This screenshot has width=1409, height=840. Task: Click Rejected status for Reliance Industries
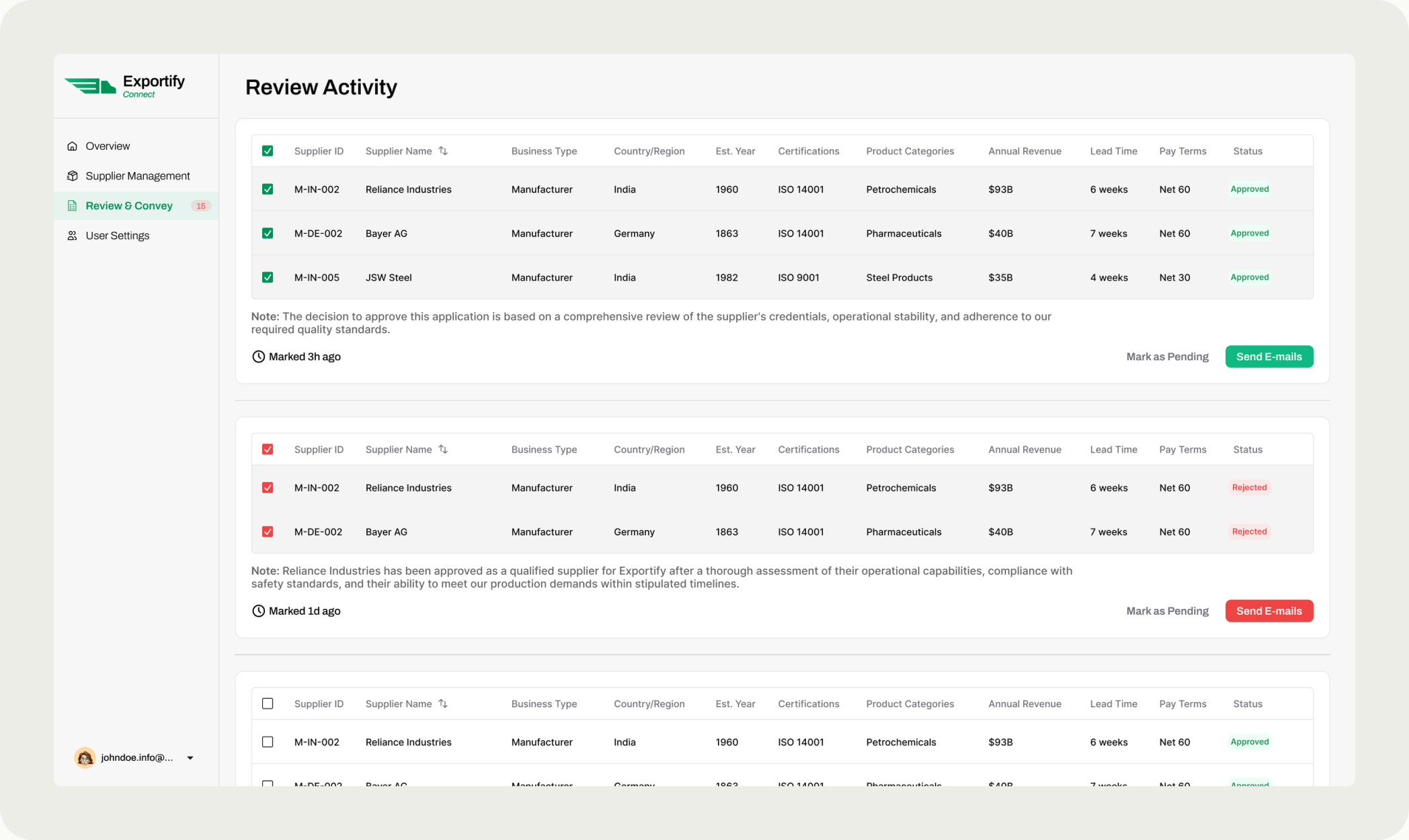pyautogui.click(x=1249, y=487)
